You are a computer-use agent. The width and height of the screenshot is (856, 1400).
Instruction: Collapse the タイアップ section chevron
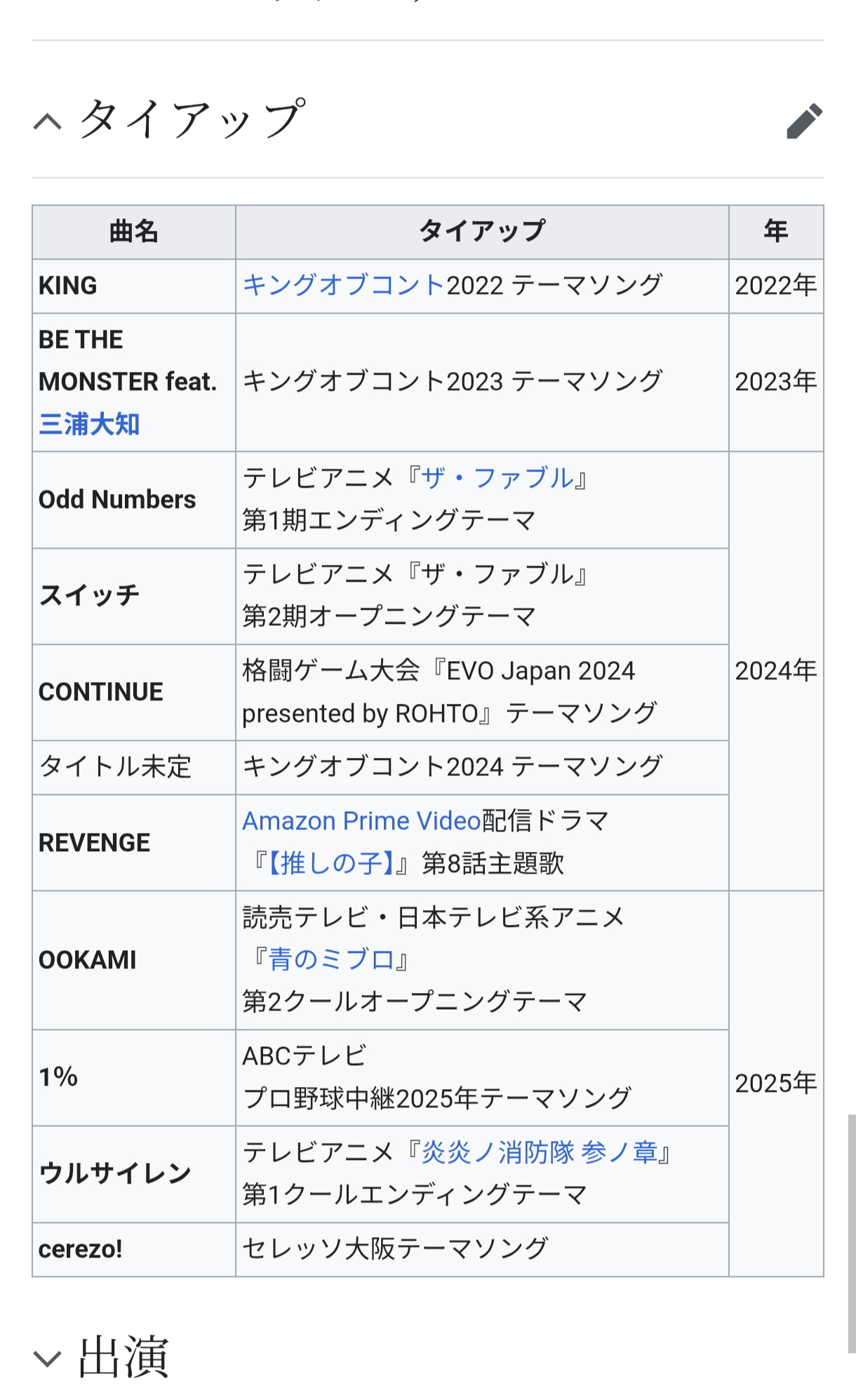48,122
